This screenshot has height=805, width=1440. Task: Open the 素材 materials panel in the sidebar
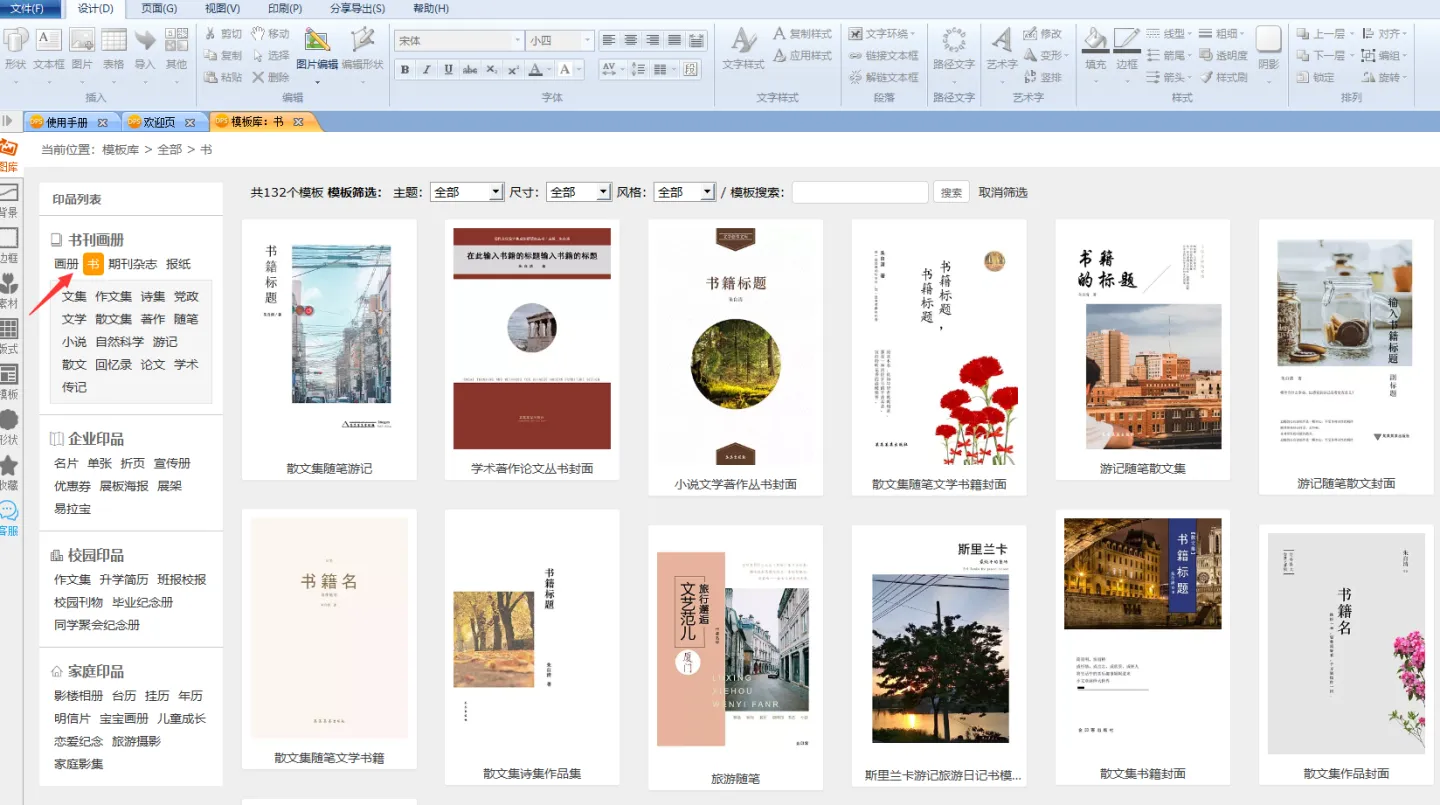(x=9, y=290)
